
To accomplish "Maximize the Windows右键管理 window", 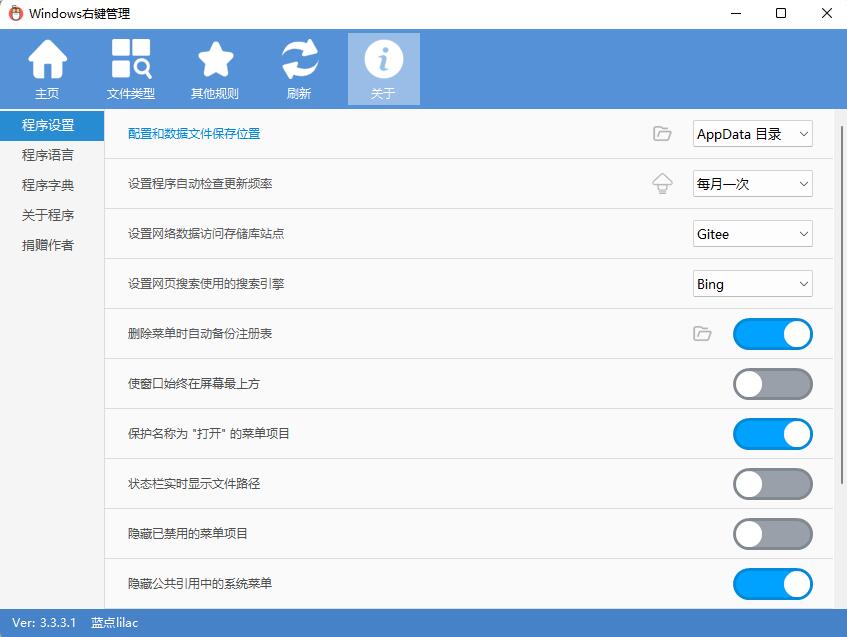I will pyautogui.click(x=781, y=14).
